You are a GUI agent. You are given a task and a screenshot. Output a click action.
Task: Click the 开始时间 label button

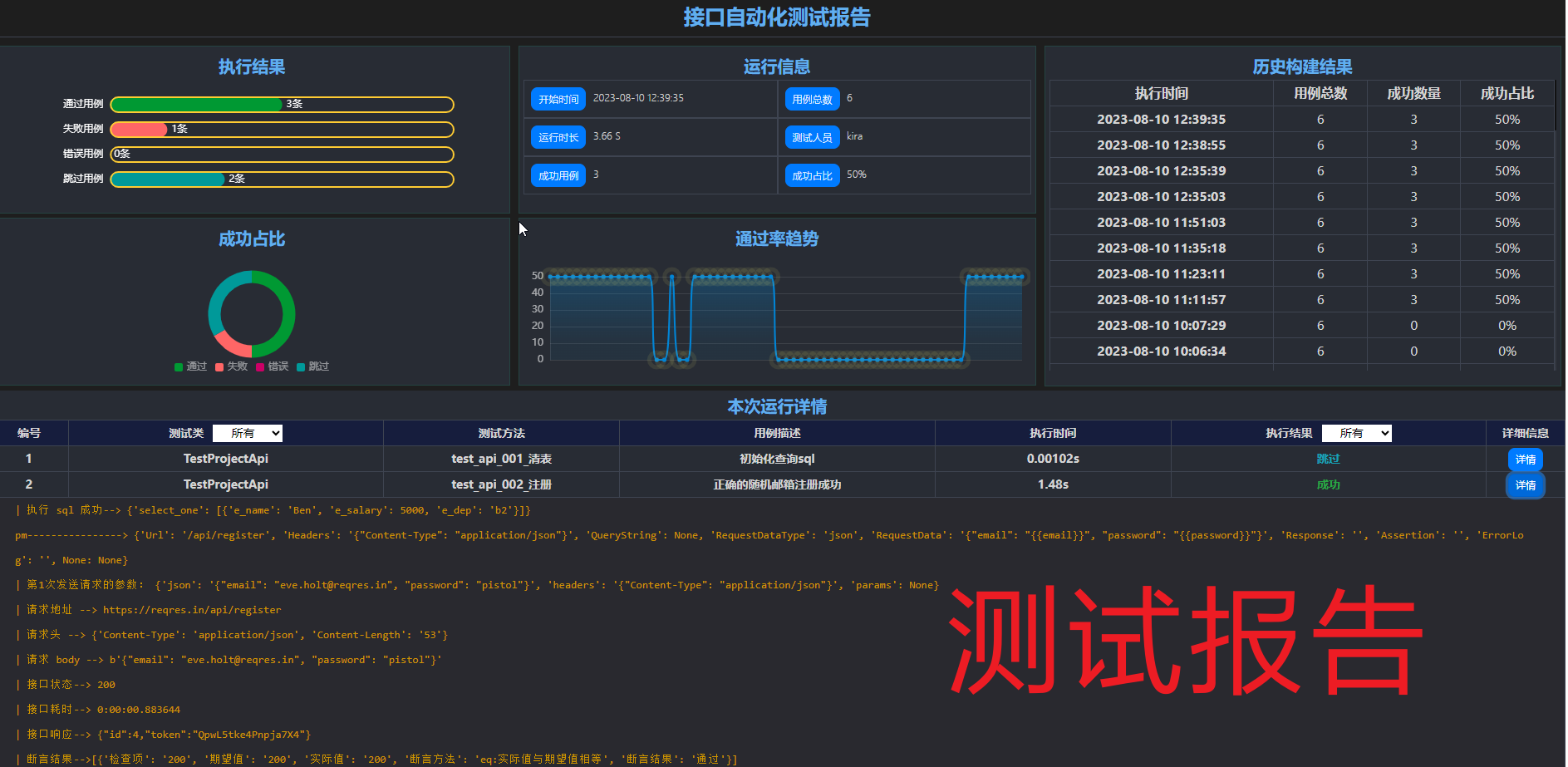click(558, 99)
